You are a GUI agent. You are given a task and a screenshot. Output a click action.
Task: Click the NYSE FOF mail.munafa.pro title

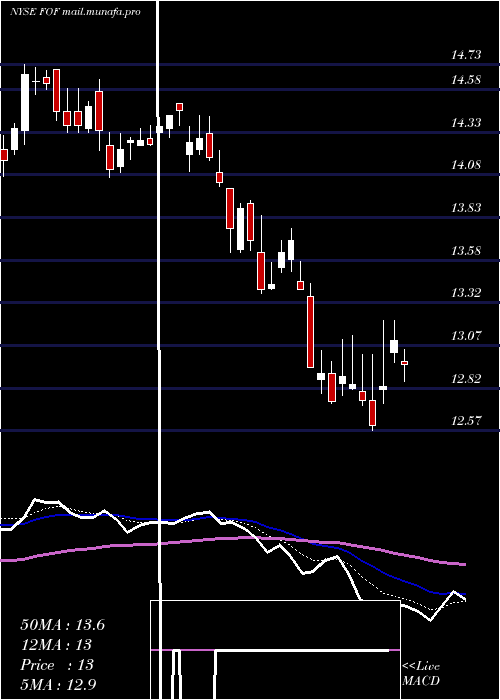click(75, 12)
